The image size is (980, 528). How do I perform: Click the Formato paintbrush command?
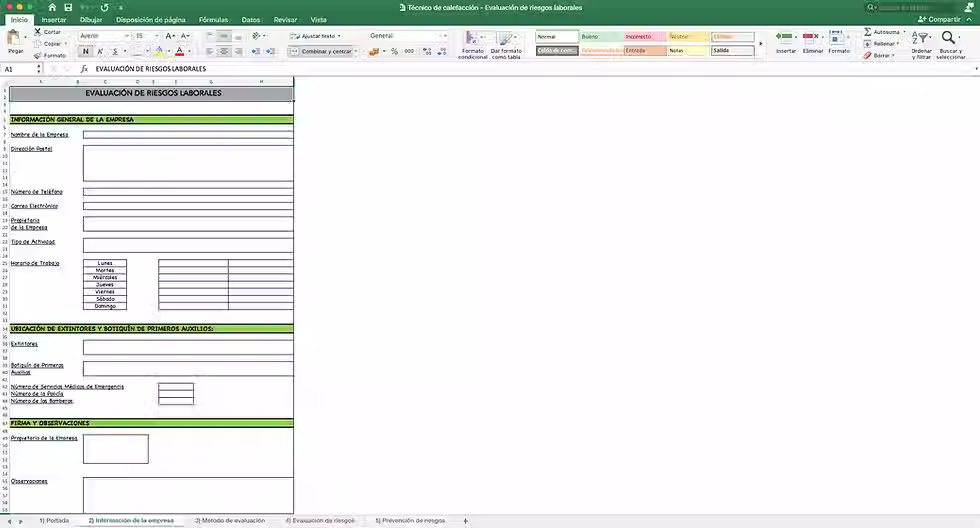coord(49,56)
